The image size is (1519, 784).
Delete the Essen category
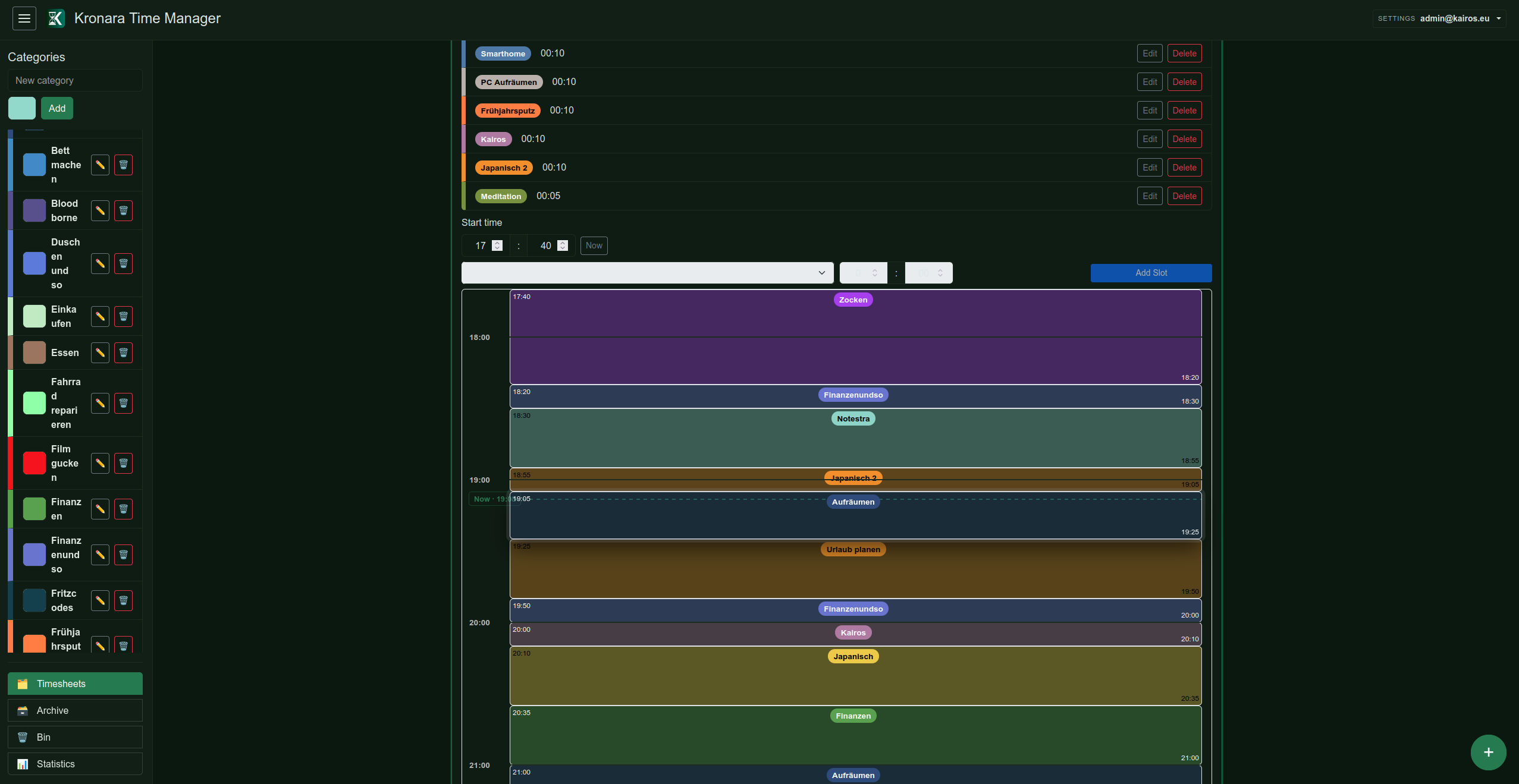pyautogui.click(x=123, y=352)
